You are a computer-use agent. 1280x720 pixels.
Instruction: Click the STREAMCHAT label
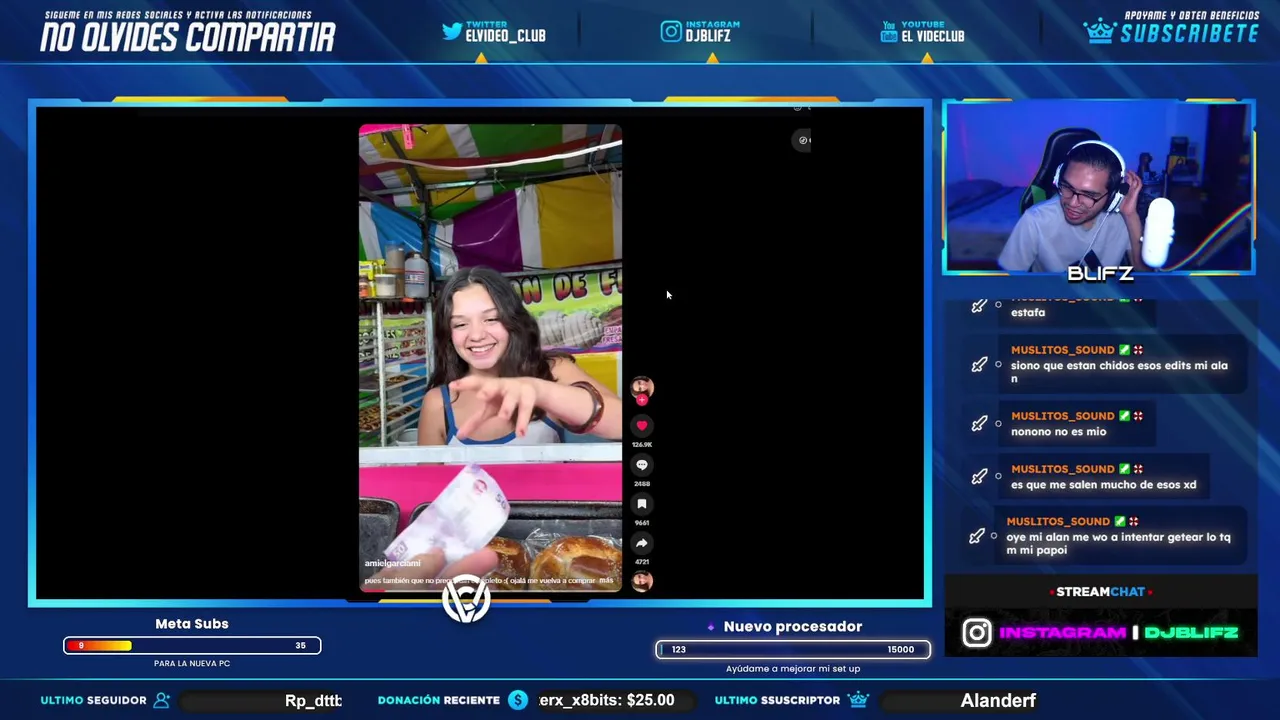point(1100,592)
